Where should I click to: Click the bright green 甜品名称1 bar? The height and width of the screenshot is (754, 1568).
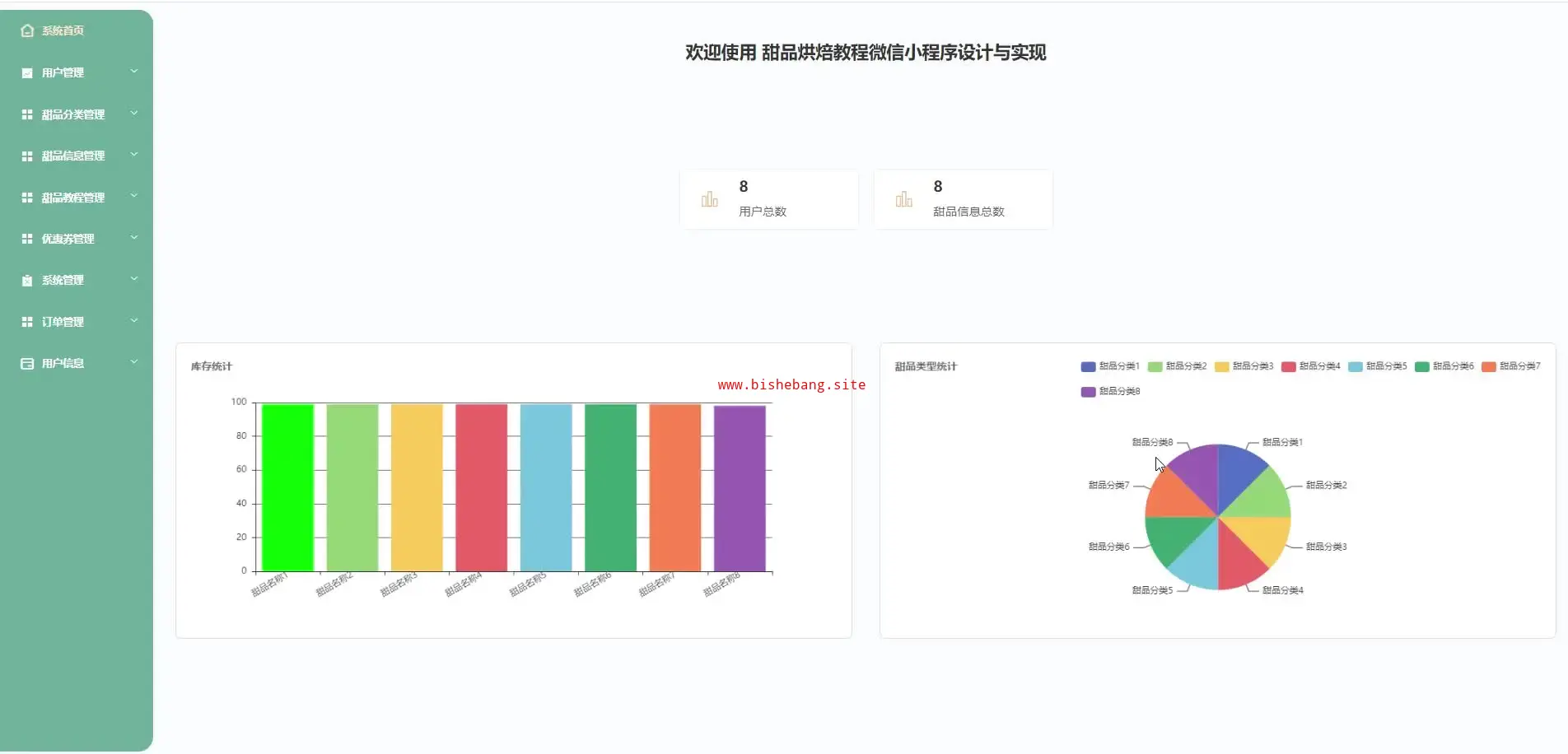(287, 487)
